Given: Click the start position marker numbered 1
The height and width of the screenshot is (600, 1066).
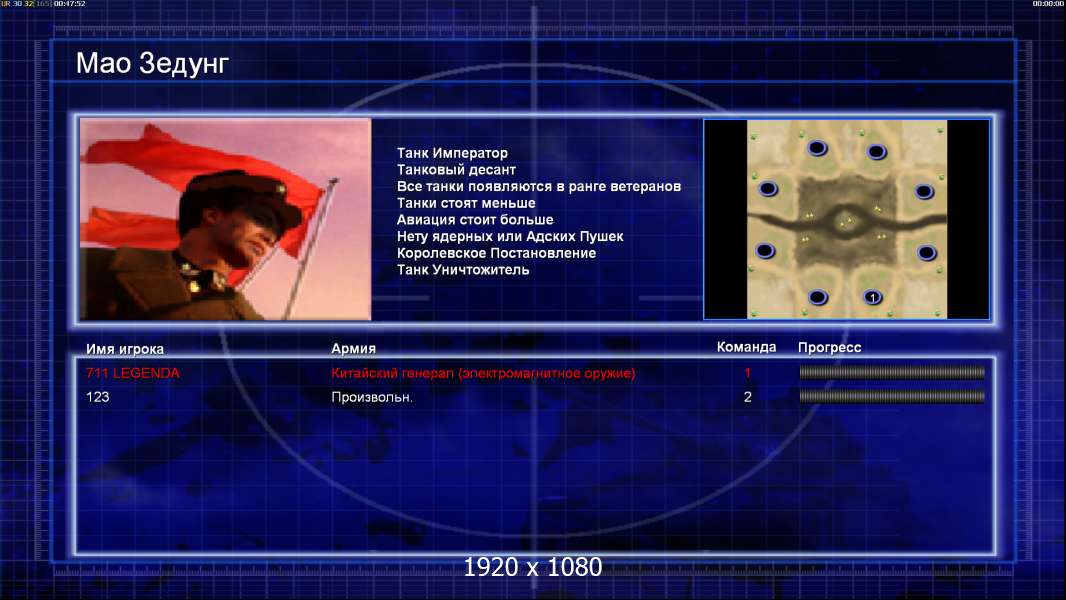Looking at the screenshot, I should pos(873,297).
